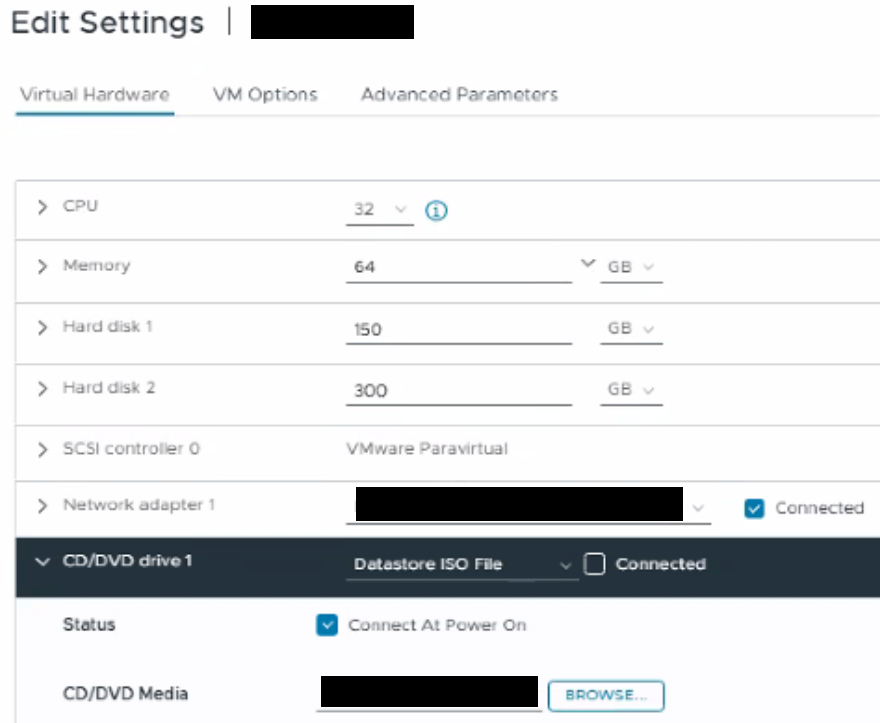Select the Virtual Hardware tab
880x723 pixels.
(95, 95)
